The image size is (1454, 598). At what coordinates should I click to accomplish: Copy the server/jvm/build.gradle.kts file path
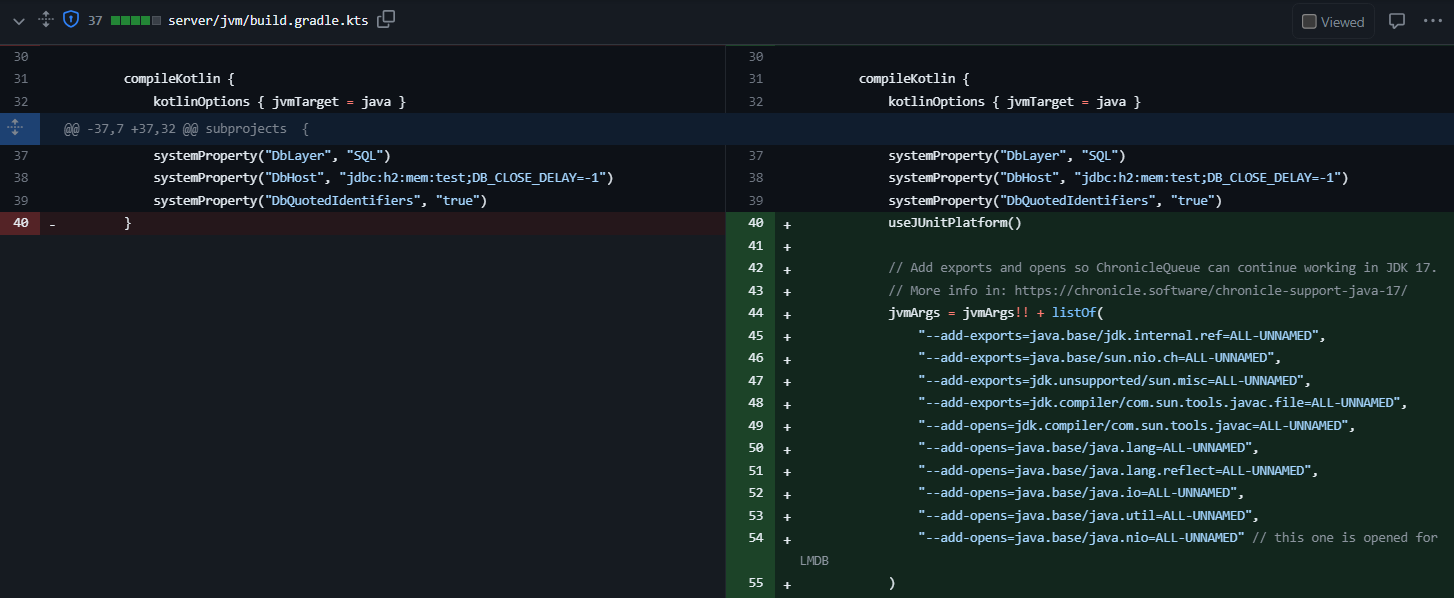click(x=386, y=20)
